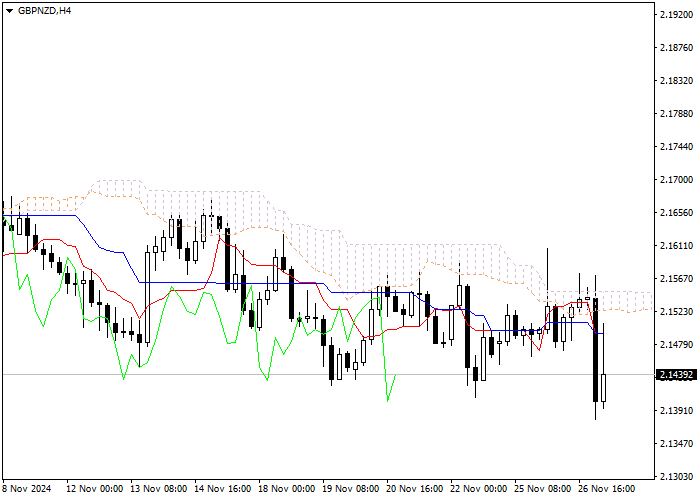Click the 2.16560 price axis label
This screenshot has width=700, height=500.
tap(676, 213)
